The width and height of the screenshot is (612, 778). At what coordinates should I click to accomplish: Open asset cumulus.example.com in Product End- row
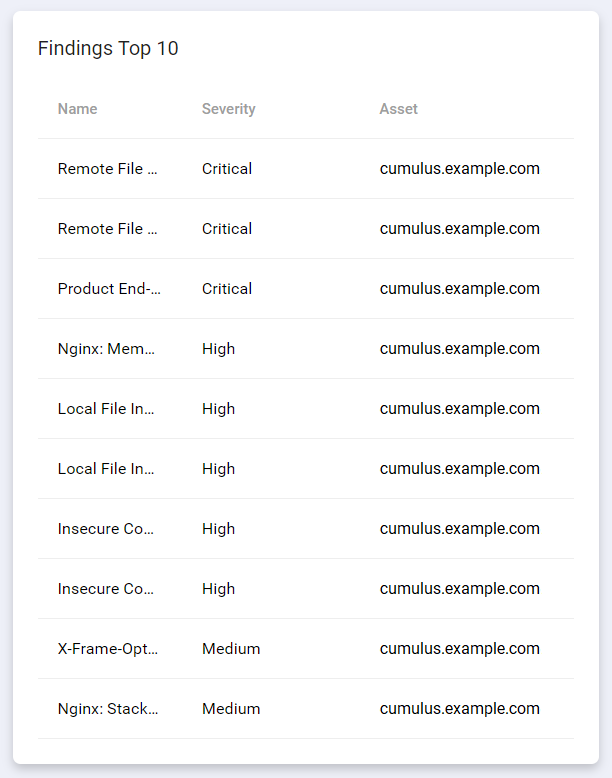click(459, 289)
